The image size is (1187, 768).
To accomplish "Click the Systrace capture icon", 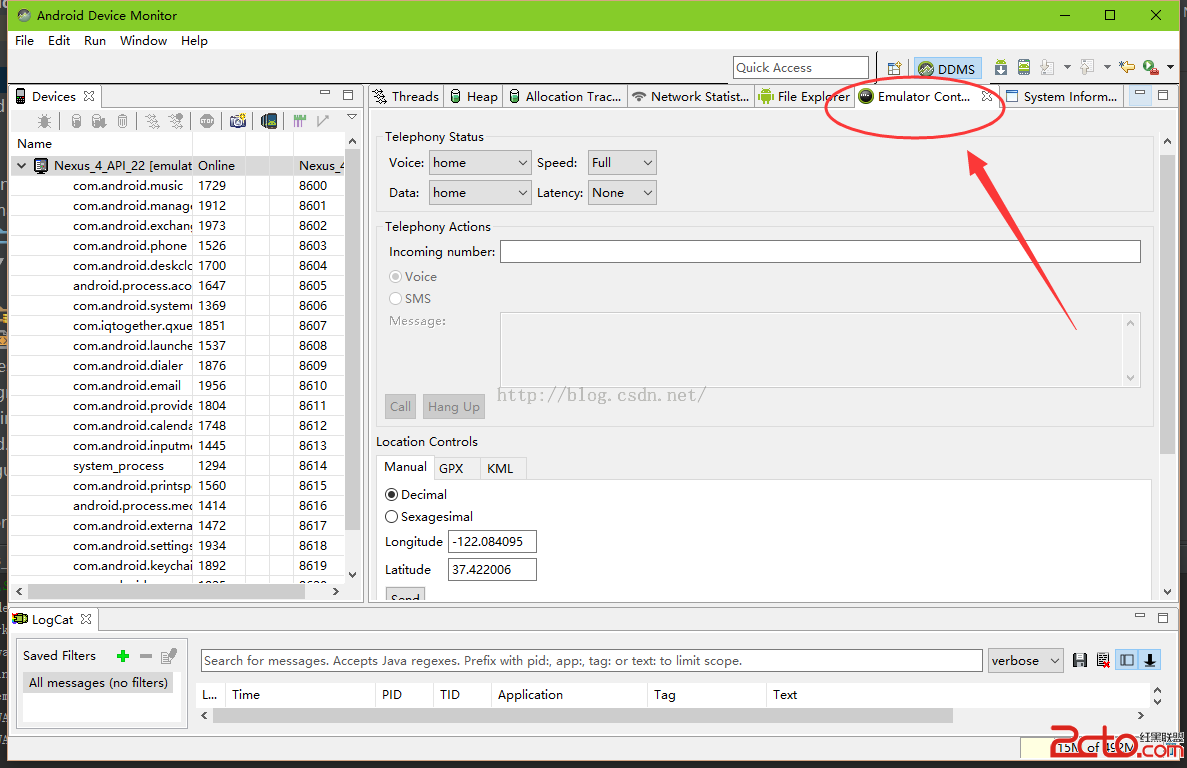I will click(x=300, y=121).
